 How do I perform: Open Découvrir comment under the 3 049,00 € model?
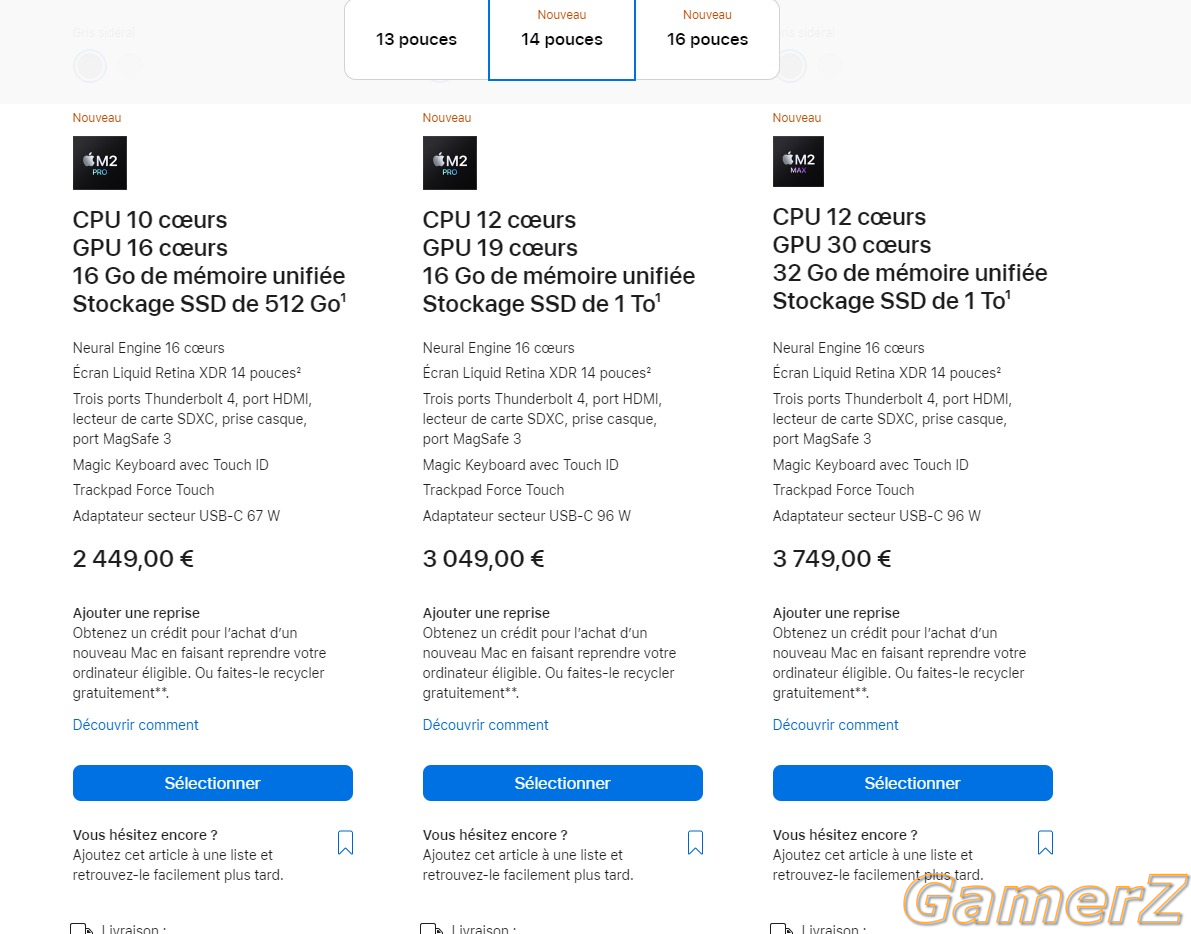(485, 724)
